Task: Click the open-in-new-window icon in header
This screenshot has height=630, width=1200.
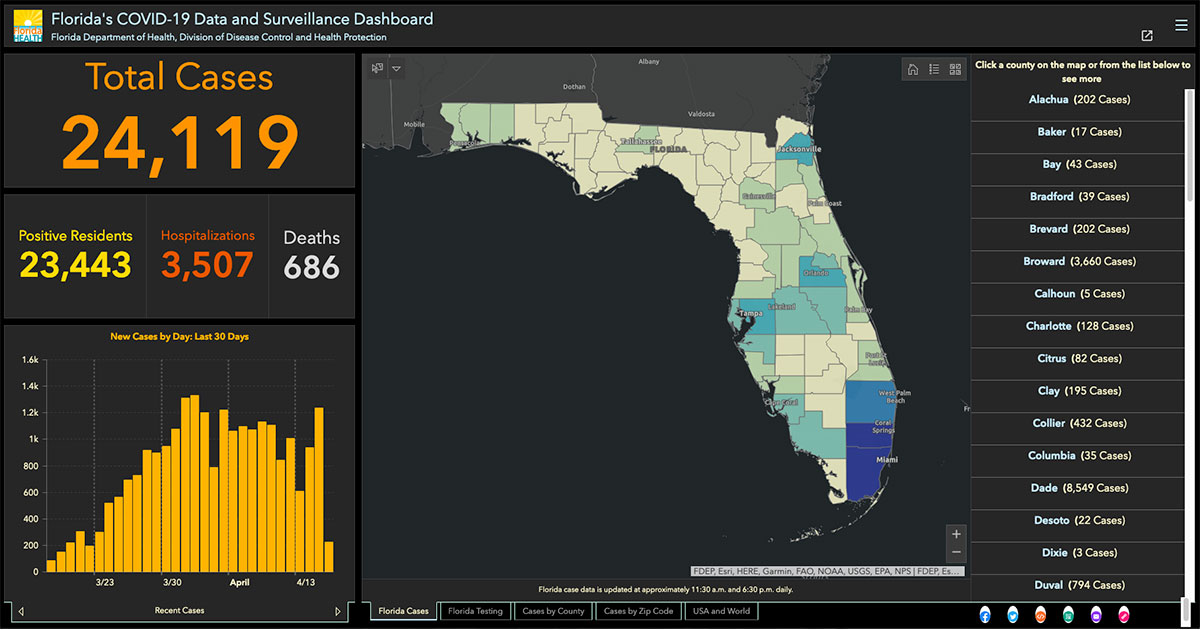Action: click(1147, 36)
